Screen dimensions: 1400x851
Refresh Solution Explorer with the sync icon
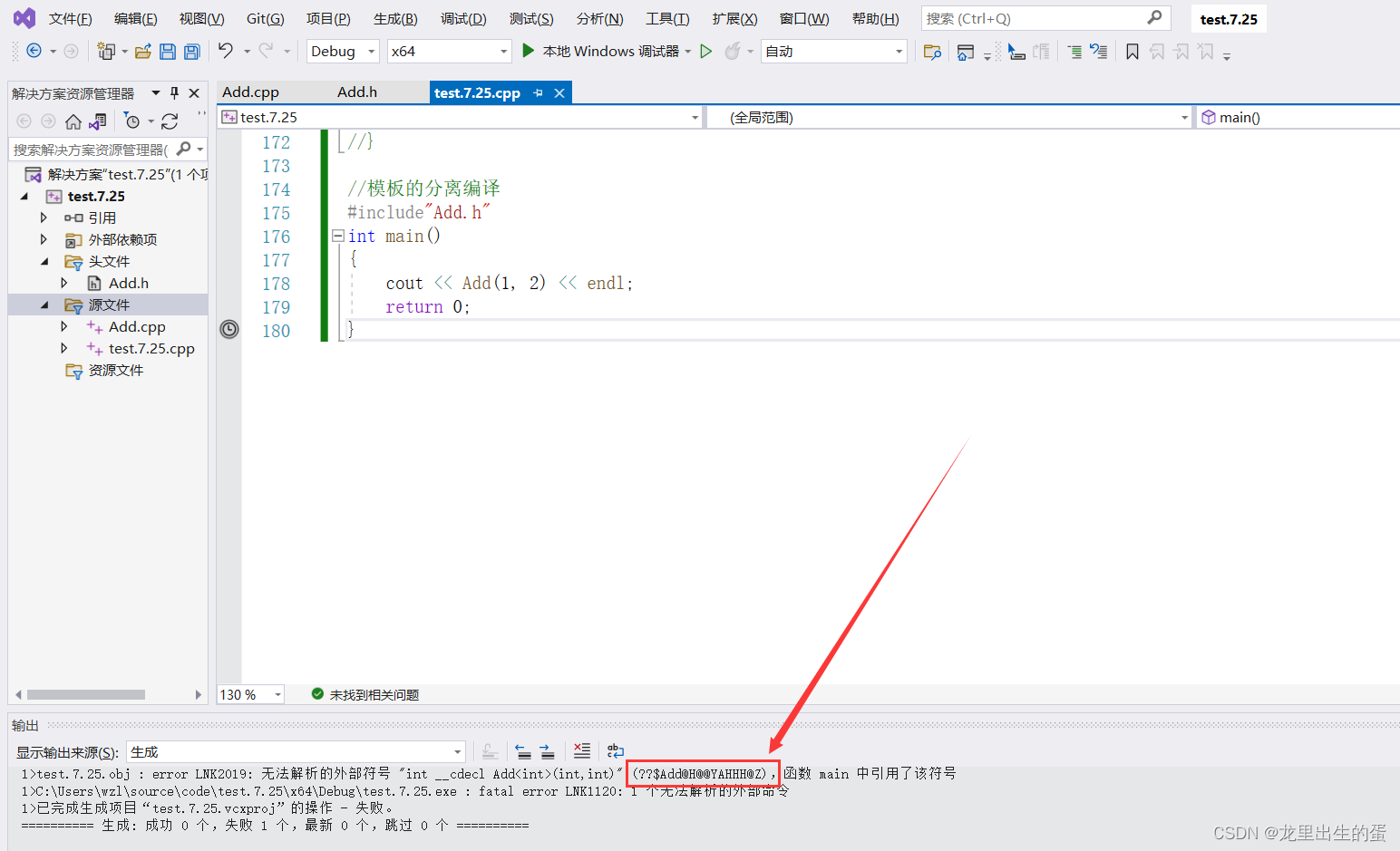[170, 121]
